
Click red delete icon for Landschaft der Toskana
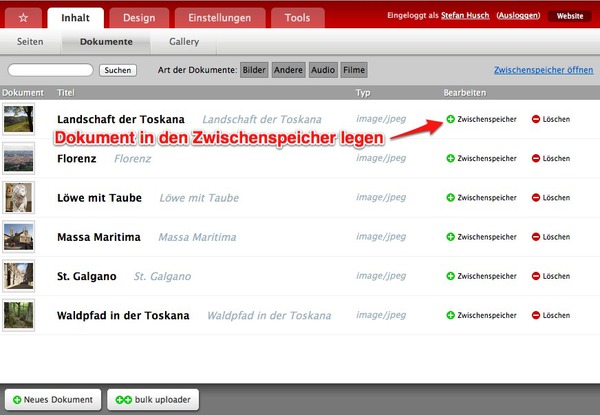pyautogui.click(x=536, y=120)
